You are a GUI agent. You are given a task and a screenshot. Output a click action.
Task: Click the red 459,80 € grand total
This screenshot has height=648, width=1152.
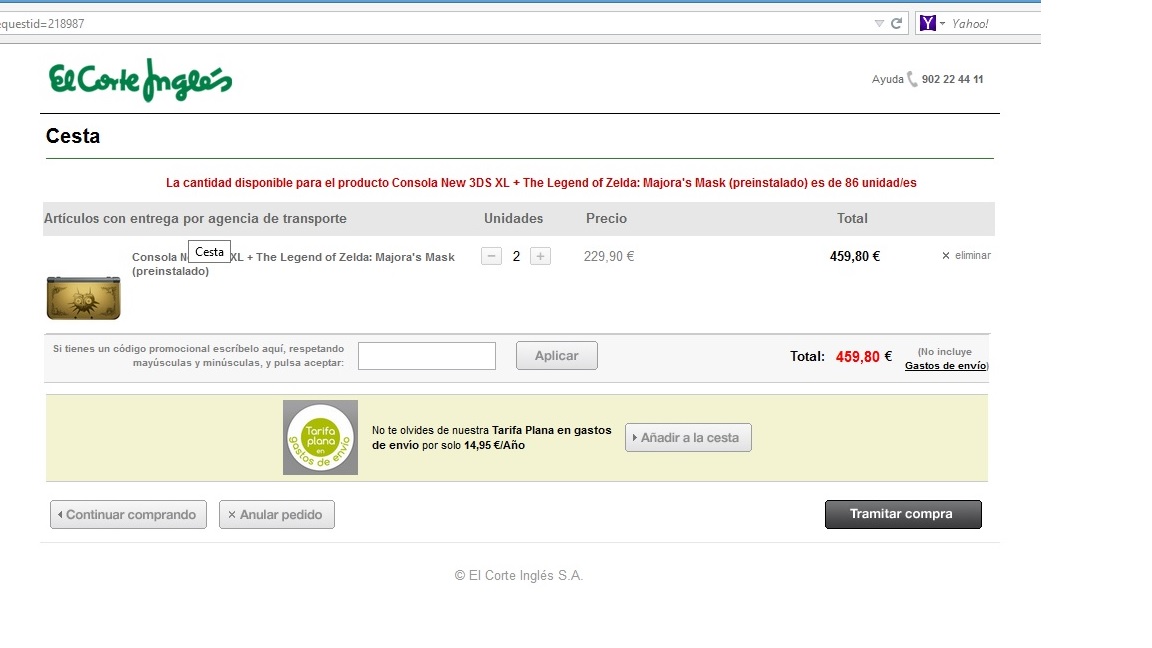tap(864, 356)
